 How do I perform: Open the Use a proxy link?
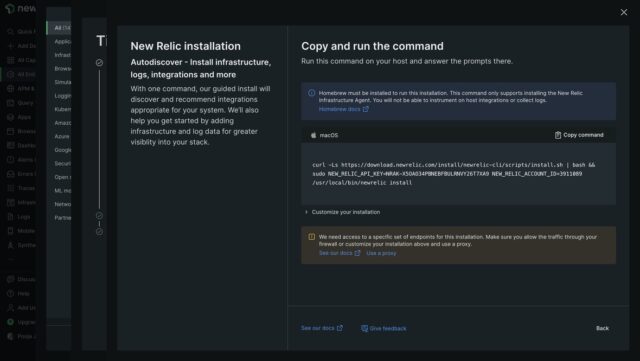pos(381,253)
